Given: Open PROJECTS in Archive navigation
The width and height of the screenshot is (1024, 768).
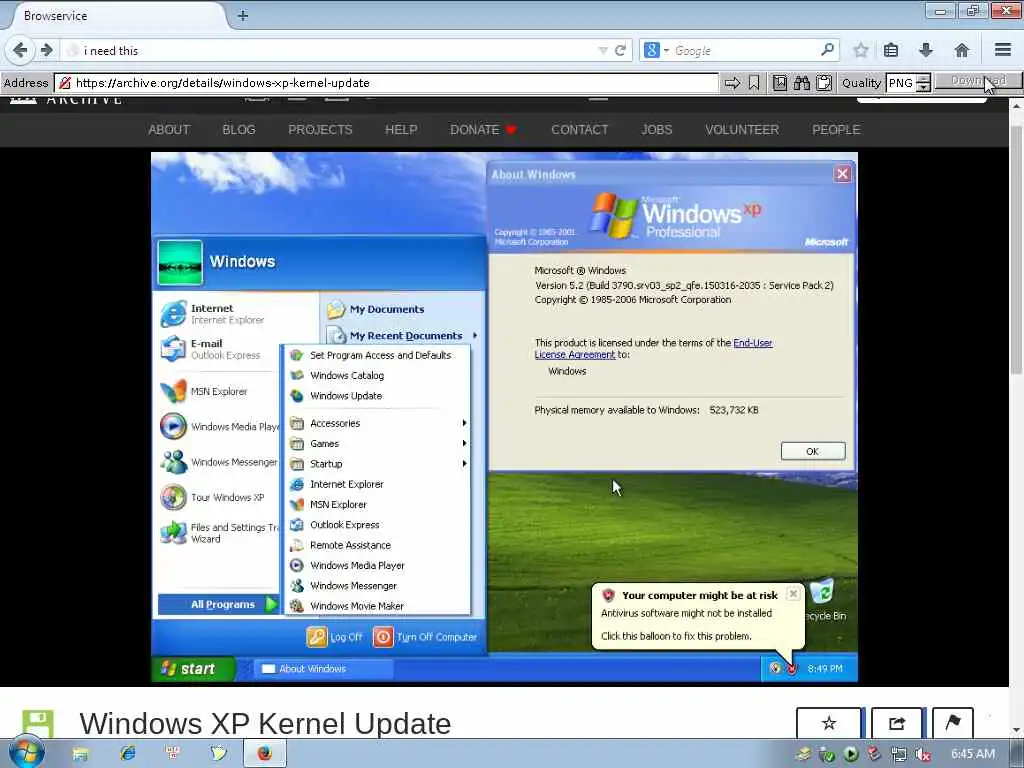Looking at the screenshot, I should [320, 129].
